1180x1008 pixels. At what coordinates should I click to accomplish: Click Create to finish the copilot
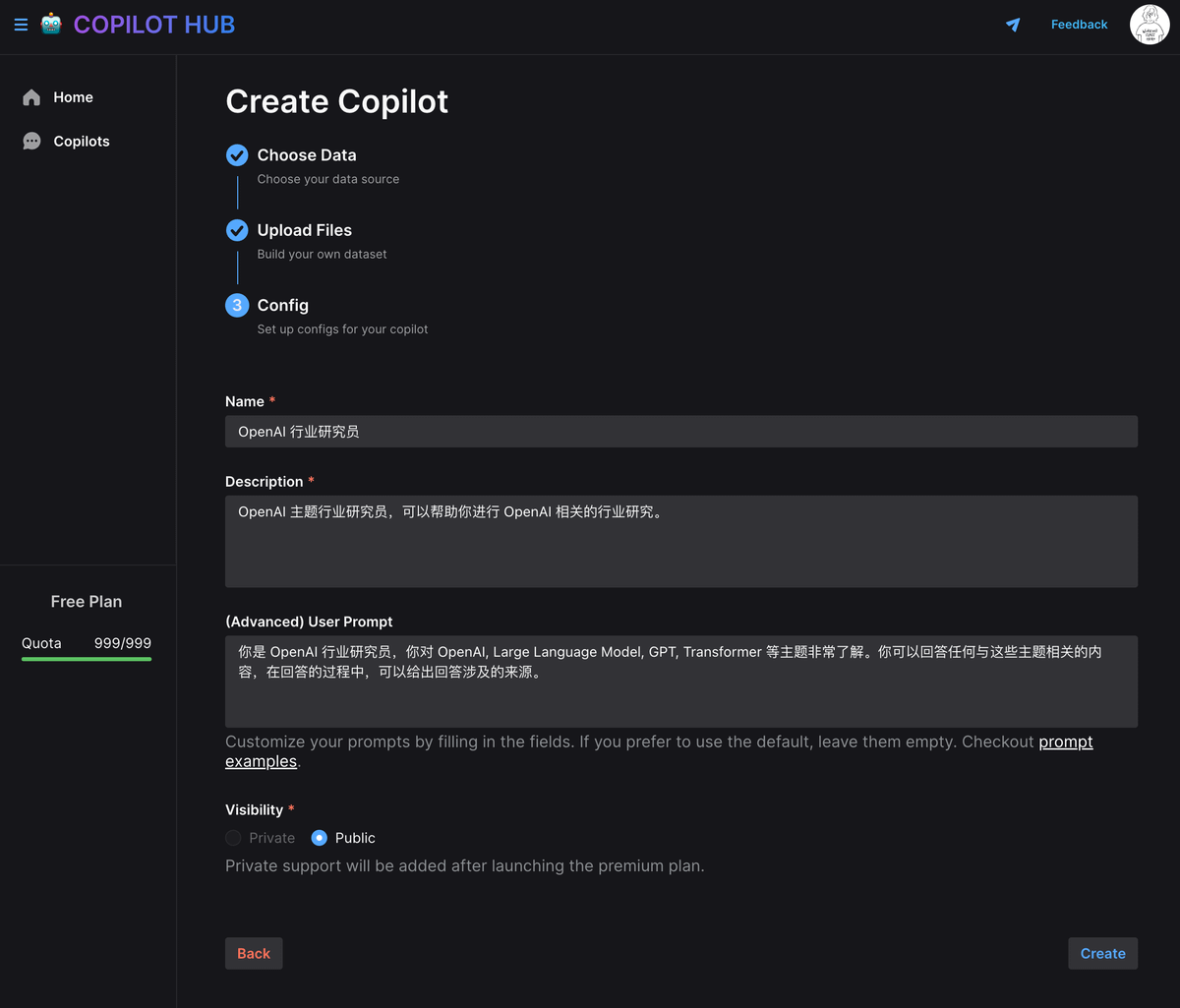tap(1102, 953)
